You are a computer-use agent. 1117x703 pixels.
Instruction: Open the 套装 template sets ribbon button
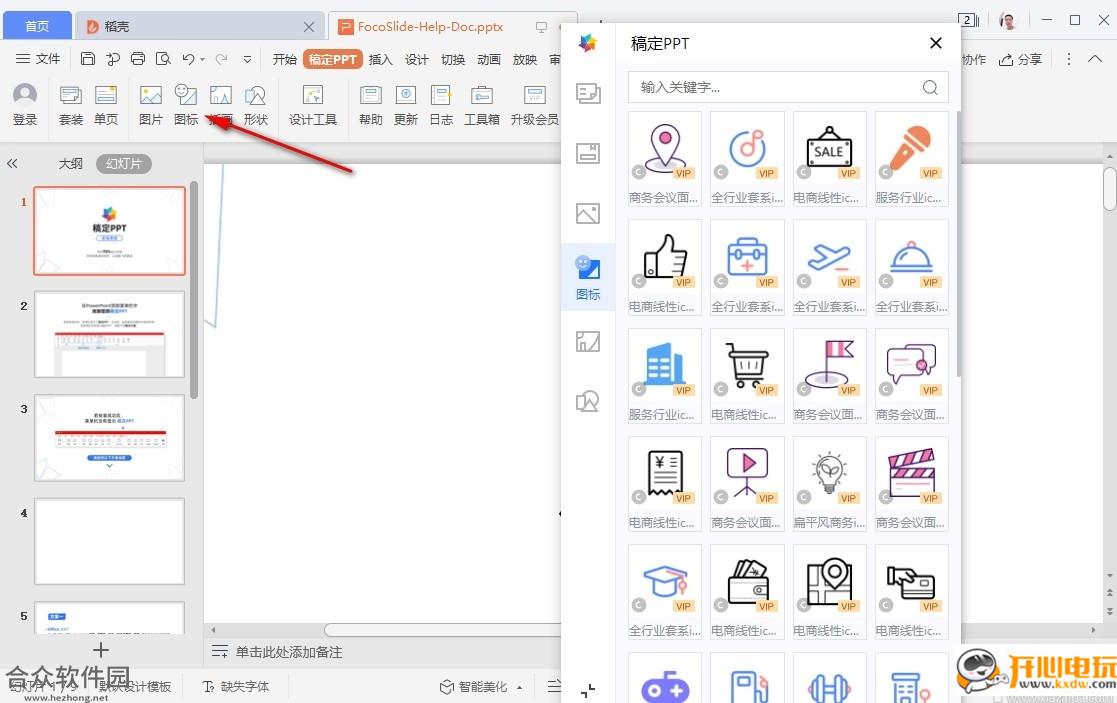click(71, 105)
